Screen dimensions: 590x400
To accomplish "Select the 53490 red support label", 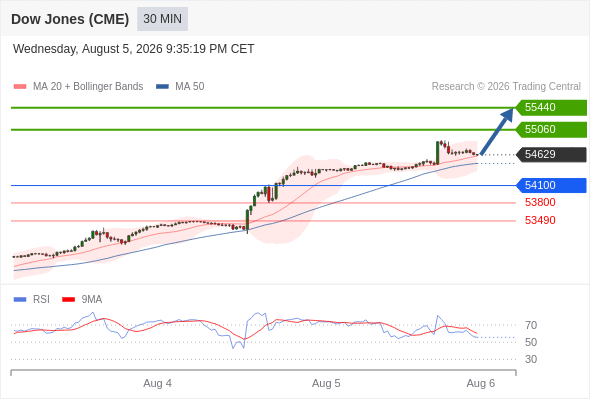I will pos(540,220).
